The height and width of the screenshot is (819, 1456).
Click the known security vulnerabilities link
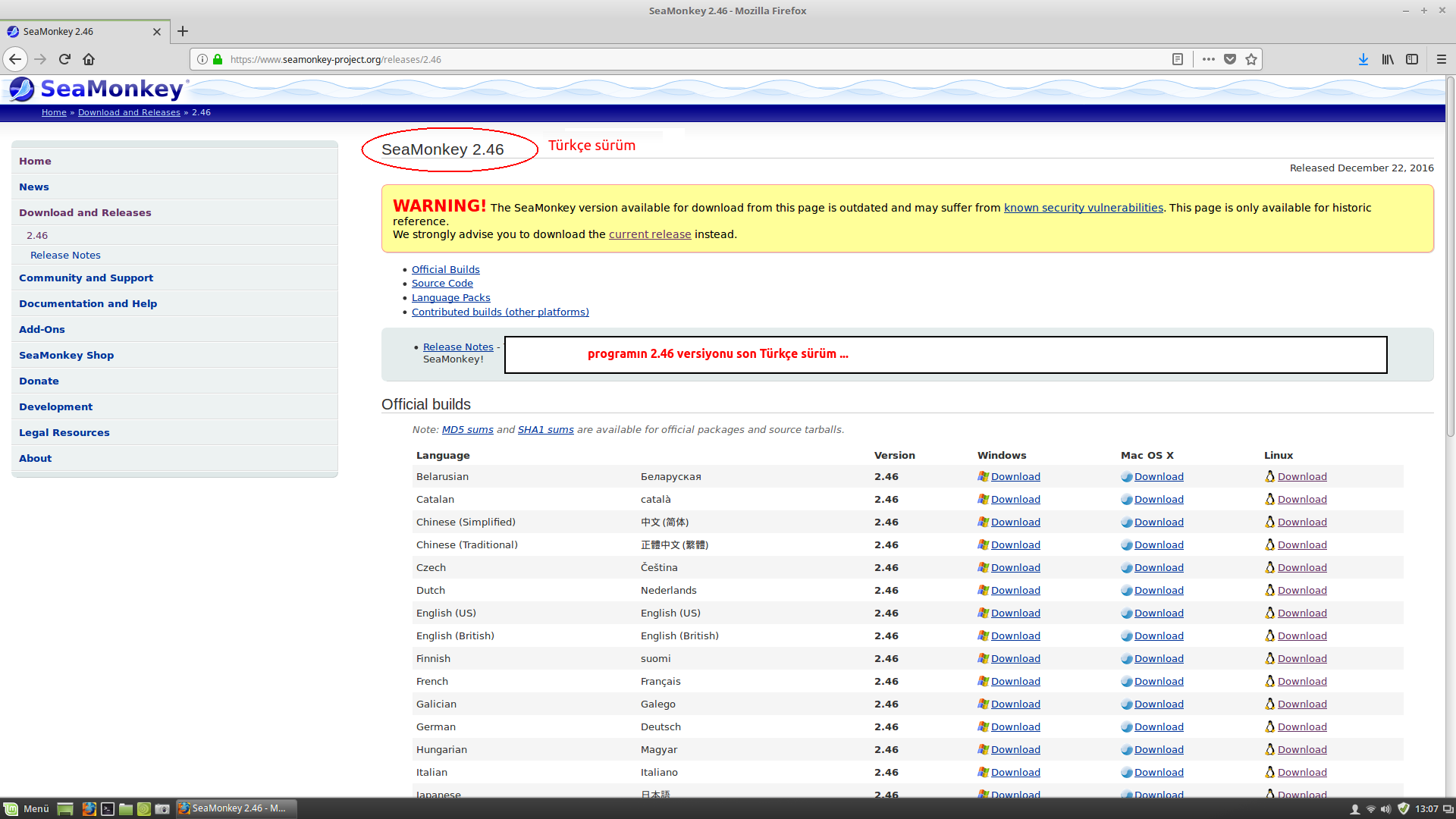(1083, 208)
